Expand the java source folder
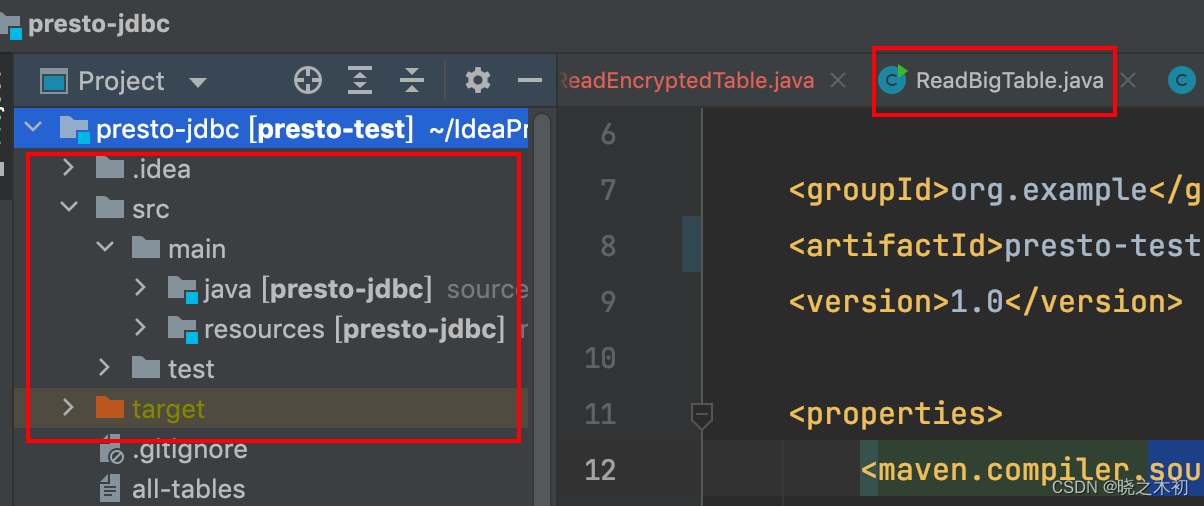The width and height of the screenshot is (1204, 506). [140, 289]
